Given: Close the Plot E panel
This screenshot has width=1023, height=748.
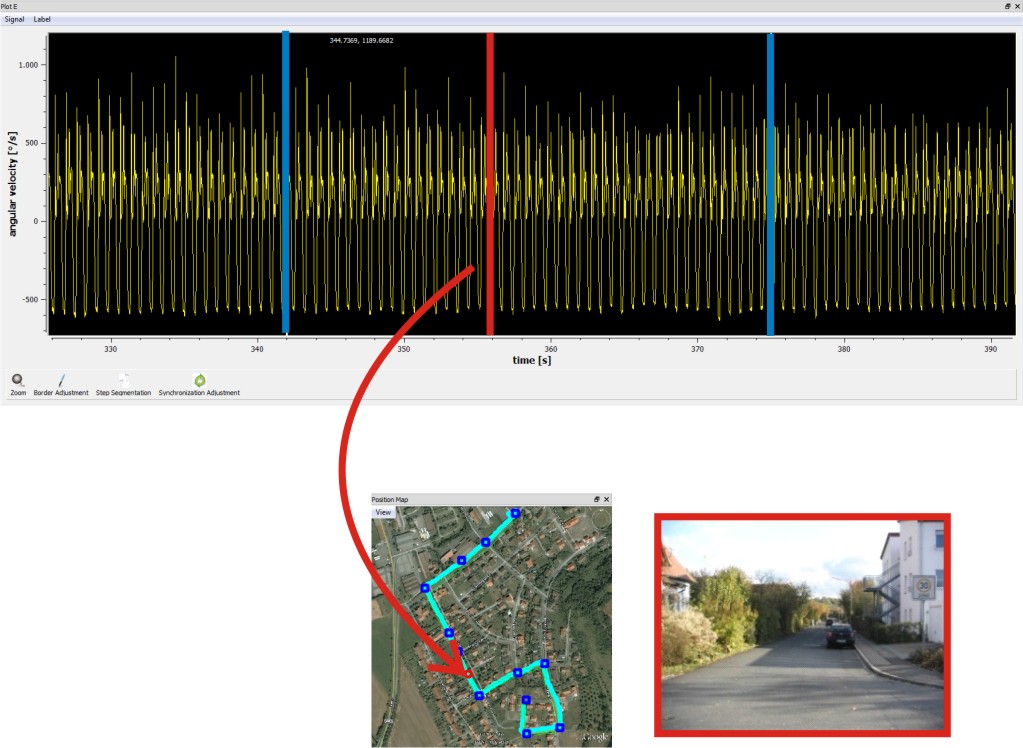Looking at the screenshot, I should 1017,6.
